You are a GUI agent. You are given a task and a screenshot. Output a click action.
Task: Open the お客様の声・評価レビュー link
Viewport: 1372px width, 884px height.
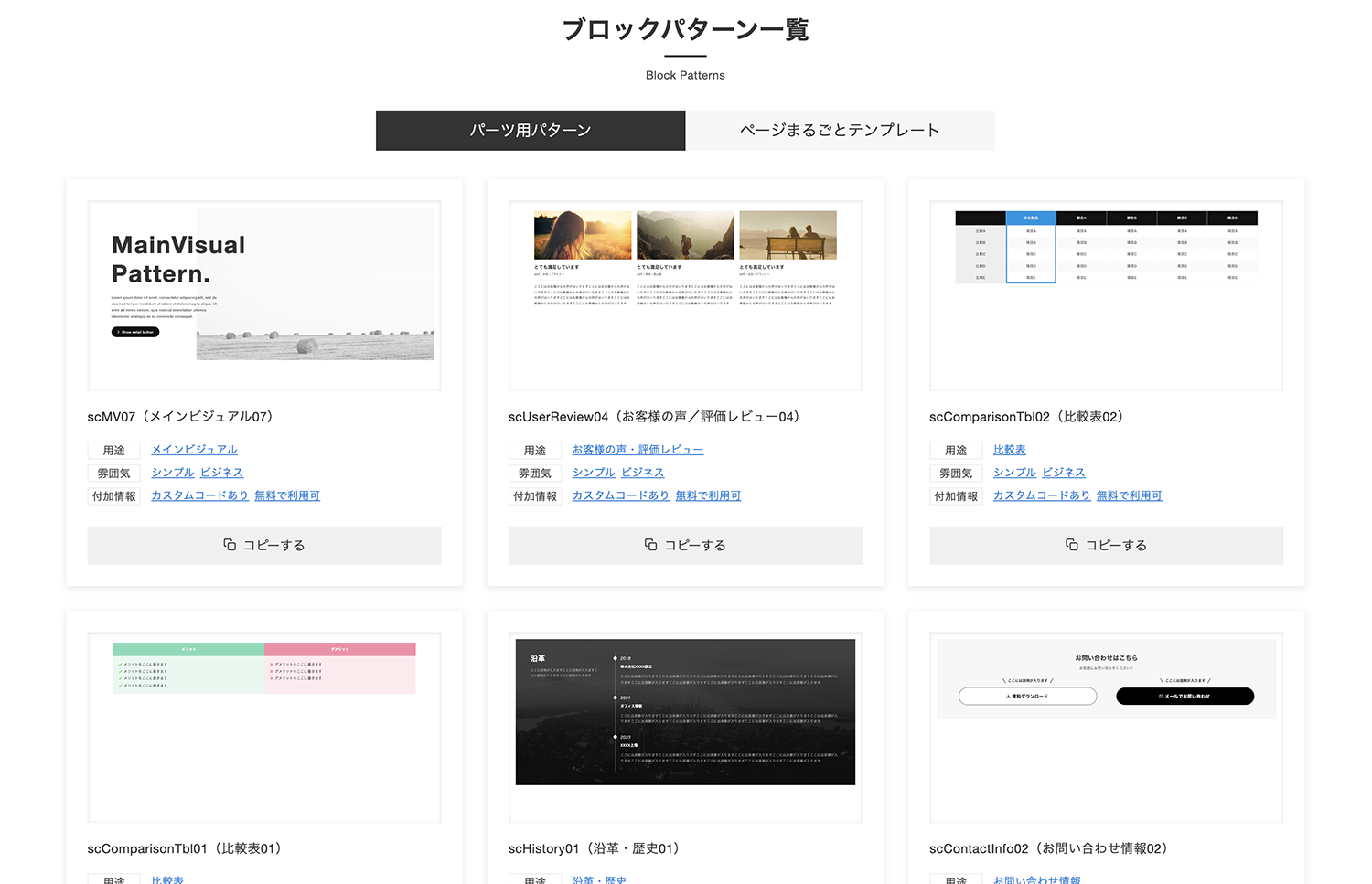638,449
